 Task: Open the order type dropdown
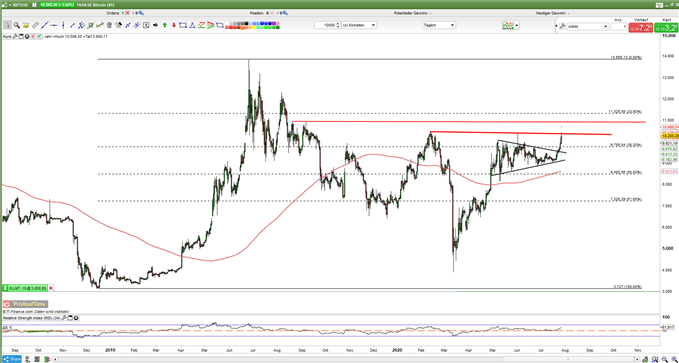coord(588,26)
